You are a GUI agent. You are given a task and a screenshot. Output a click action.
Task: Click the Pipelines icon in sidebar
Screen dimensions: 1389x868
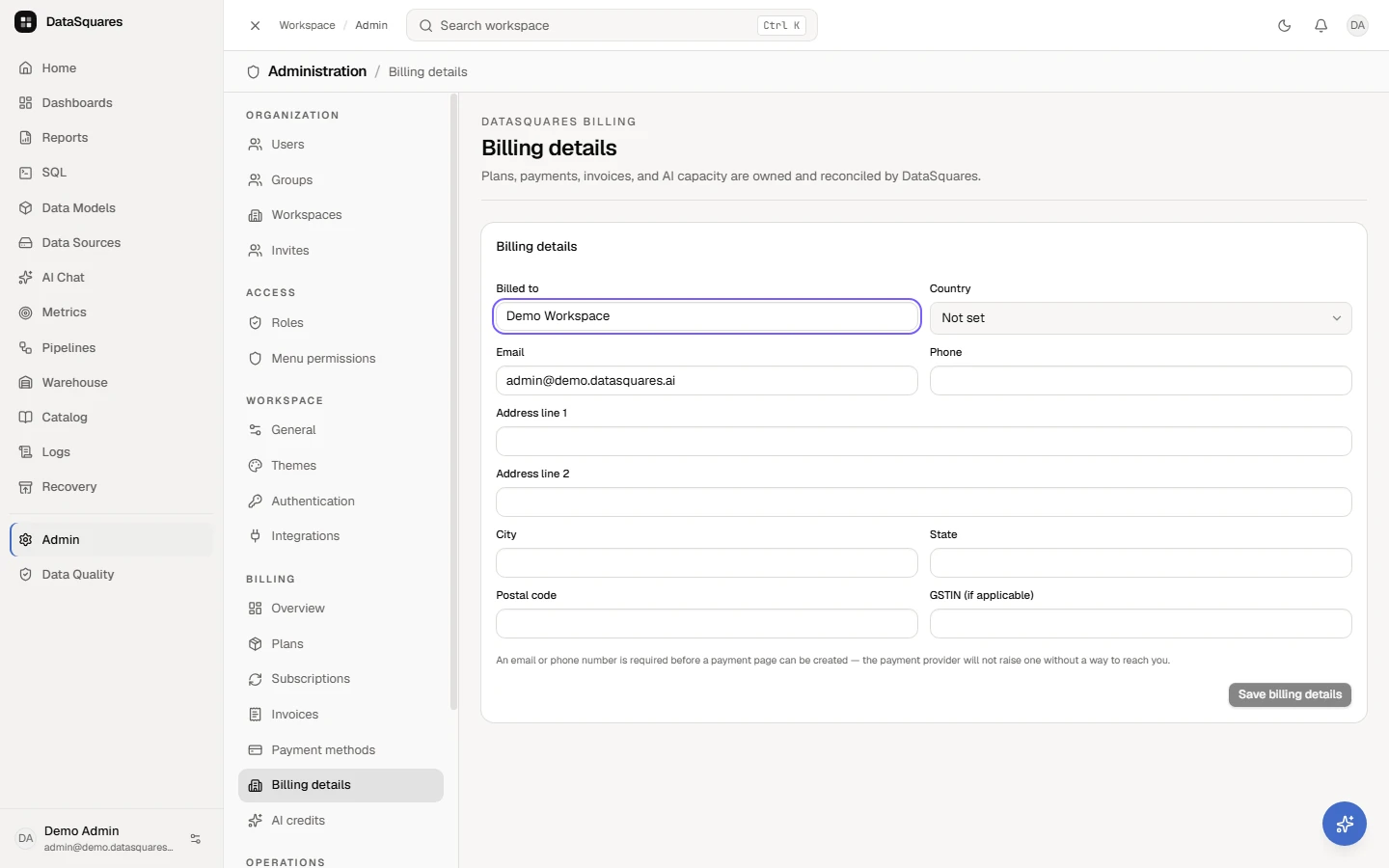(26, 347)
